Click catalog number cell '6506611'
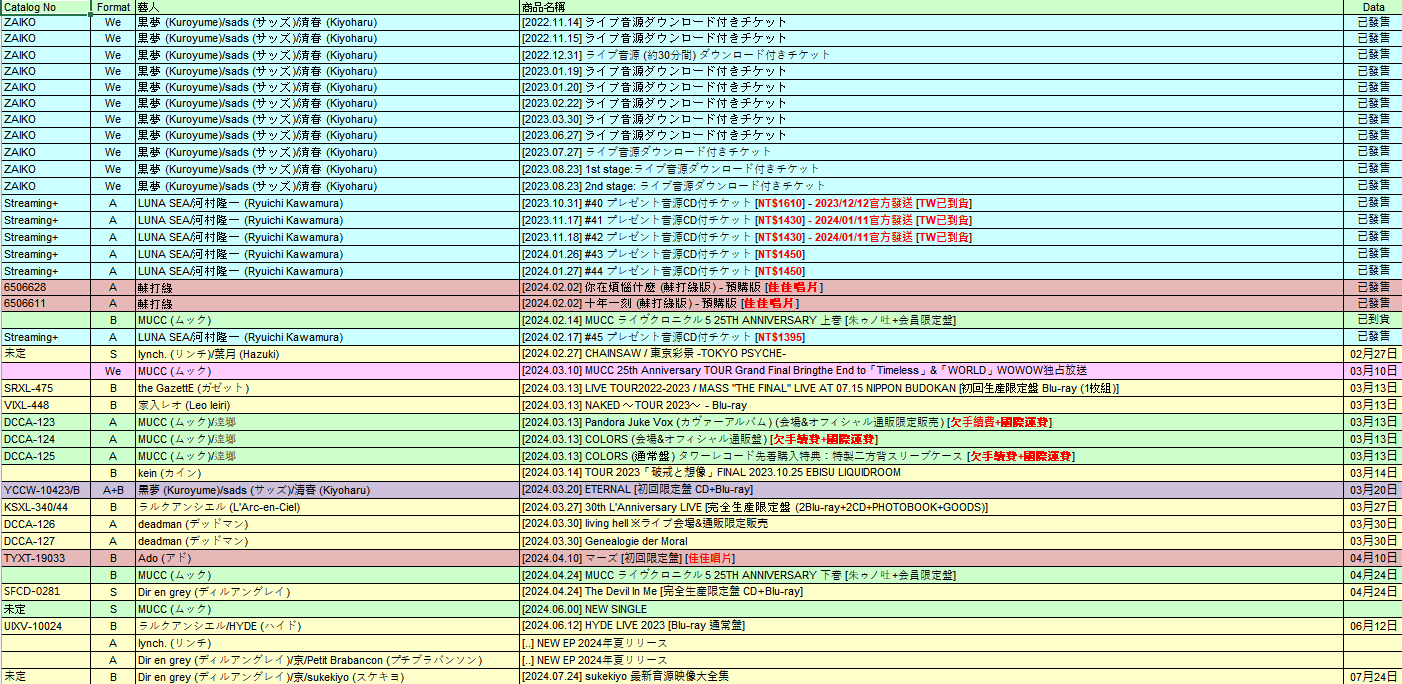 [46, 303]
